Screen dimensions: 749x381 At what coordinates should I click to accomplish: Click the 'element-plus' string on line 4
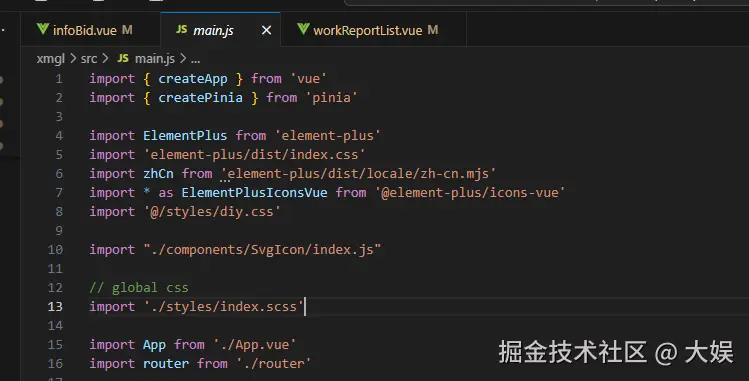(x=327, y=136)
